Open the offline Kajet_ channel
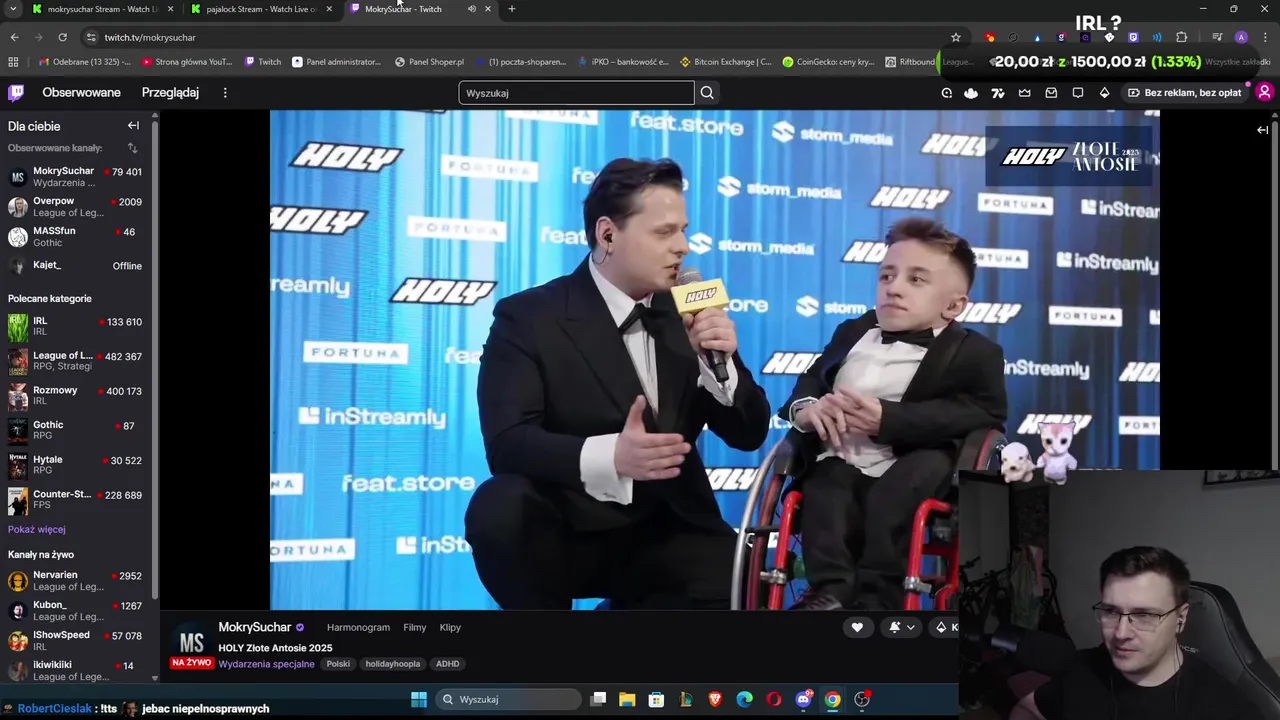1280x720 pixels. tap(76, 266)
